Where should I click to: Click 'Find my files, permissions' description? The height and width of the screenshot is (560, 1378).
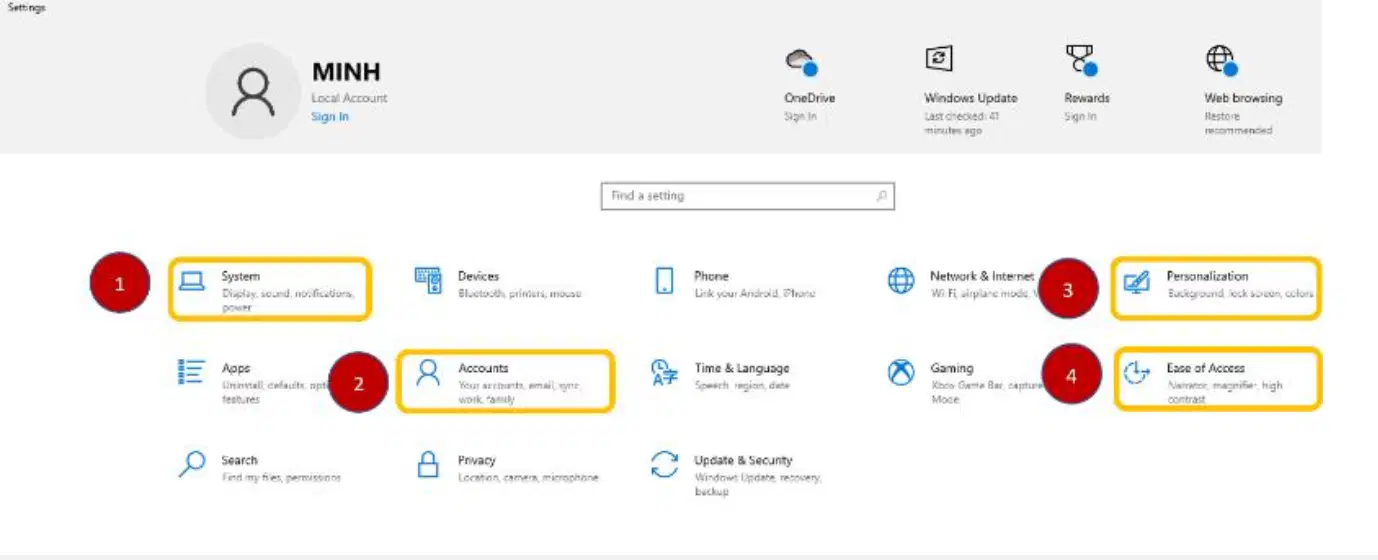point(281,478)
